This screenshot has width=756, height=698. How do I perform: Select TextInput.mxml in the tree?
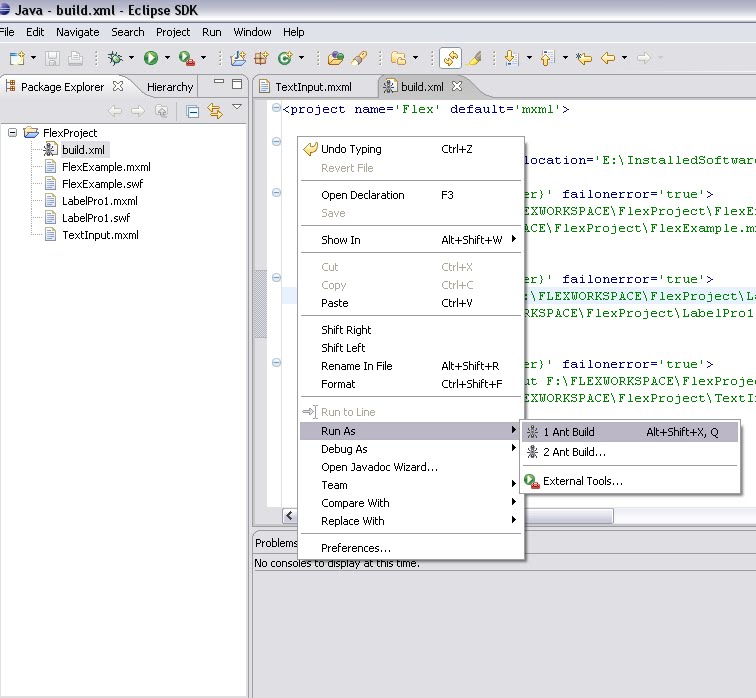[100, 235]
